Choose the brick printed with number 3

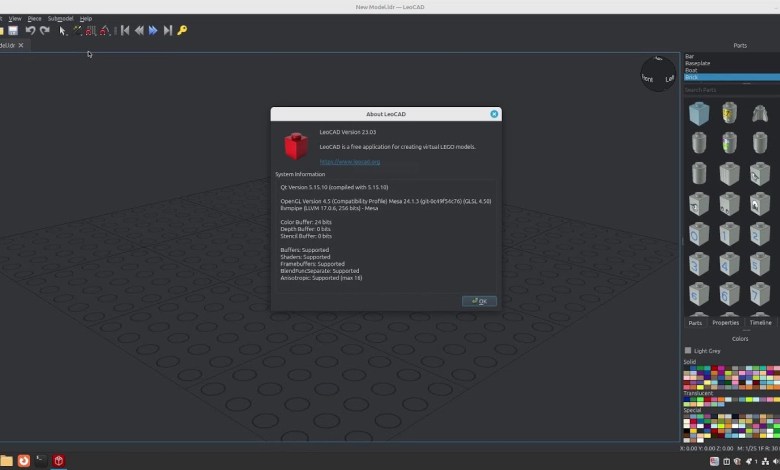[x=699, y=265]
